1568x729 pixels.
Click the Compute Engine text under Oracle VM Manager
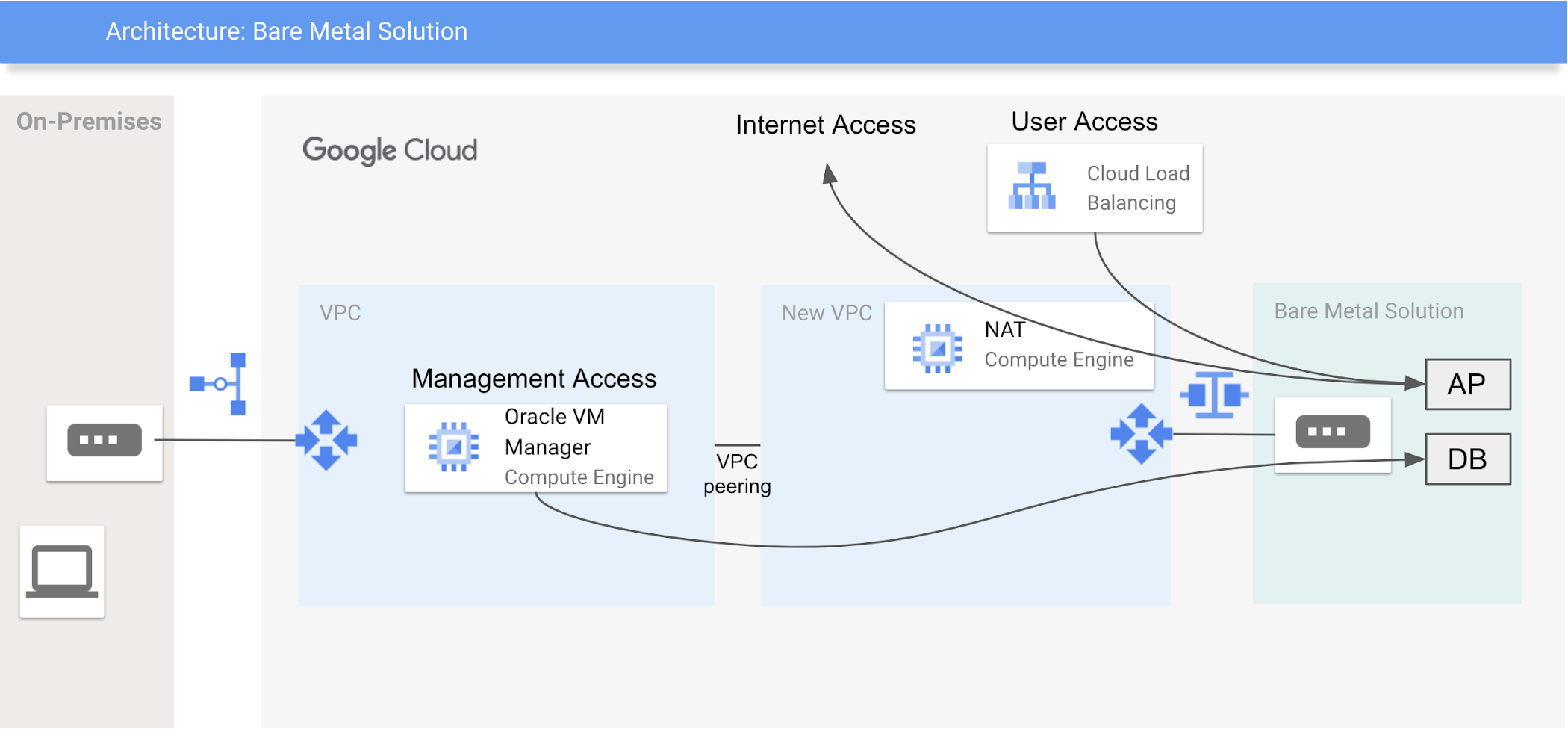579,477
